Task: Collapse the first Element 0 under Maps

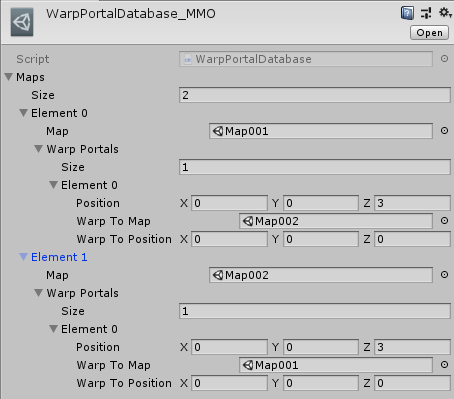Action: (23, 113)
